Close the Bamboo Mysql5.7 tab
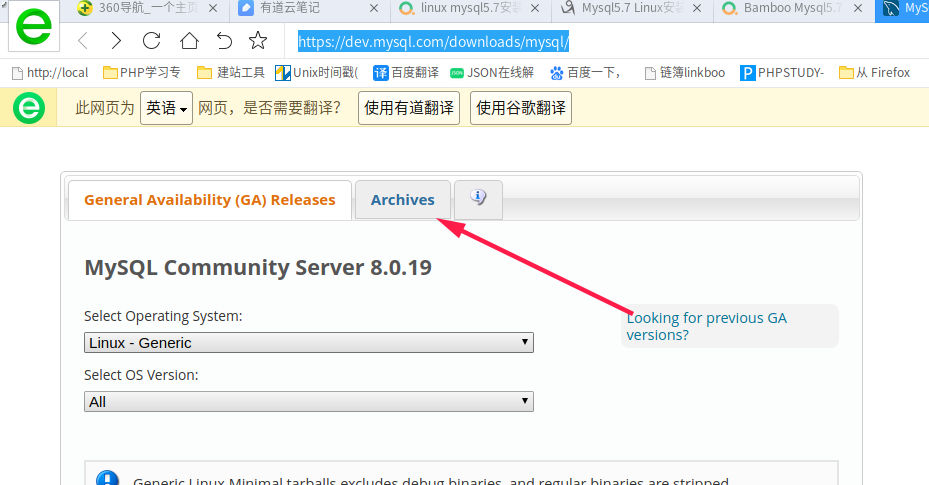 click(858, 8)
